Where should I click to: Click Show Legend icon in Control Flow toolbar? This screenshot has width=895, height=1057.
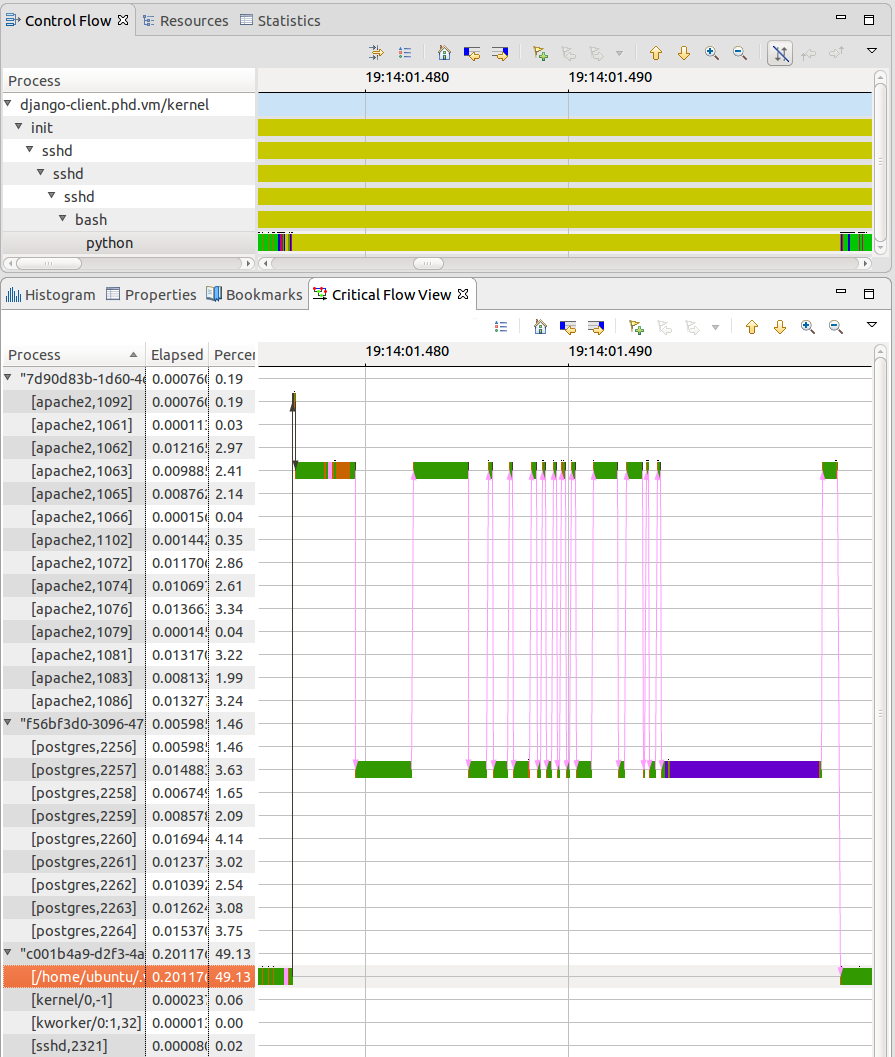pyautogui.click(x=405, y=53)
